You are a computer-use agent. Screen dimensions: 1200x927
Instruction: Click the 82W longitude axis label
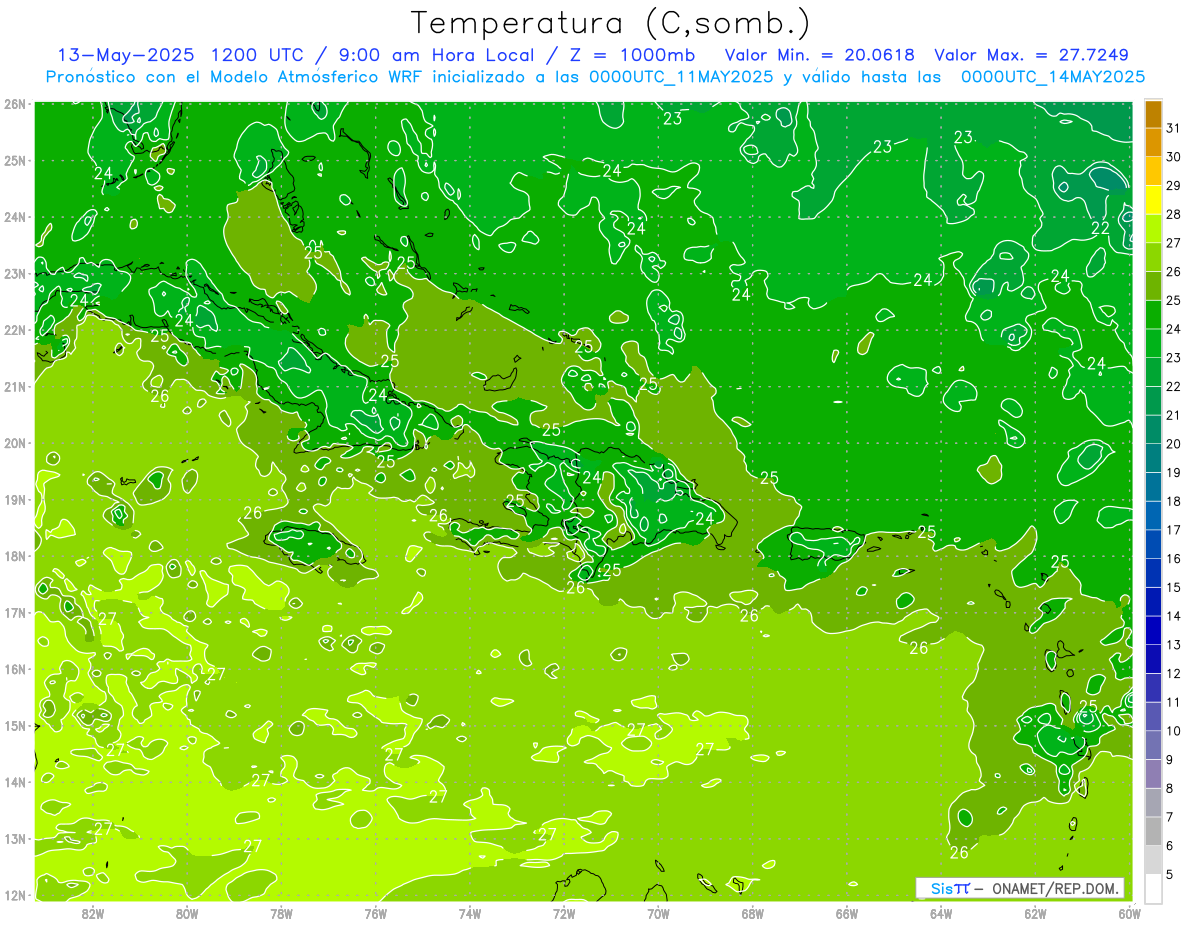92,913
